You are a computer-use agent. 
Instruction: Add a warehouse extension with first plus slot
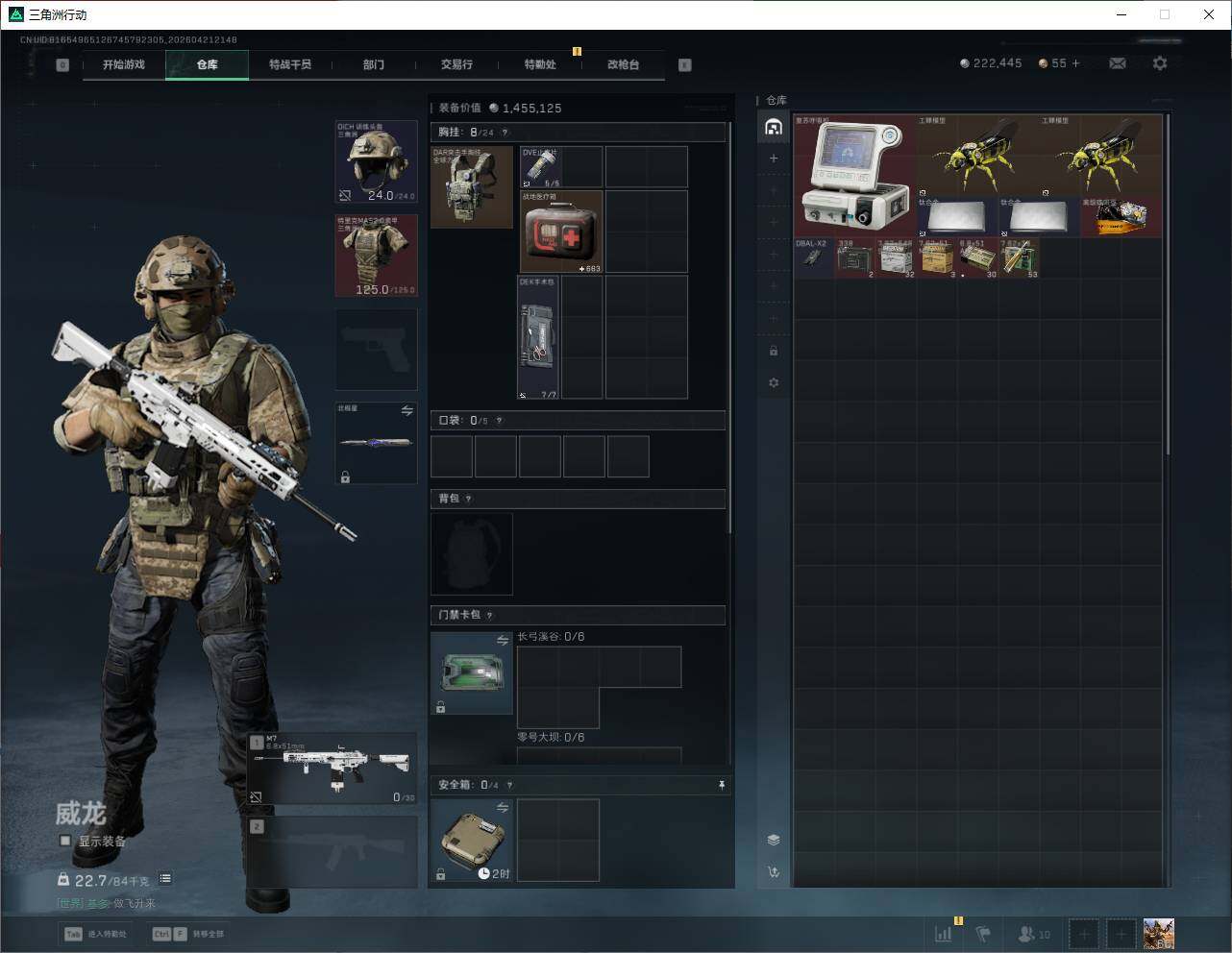coord(774,159)
